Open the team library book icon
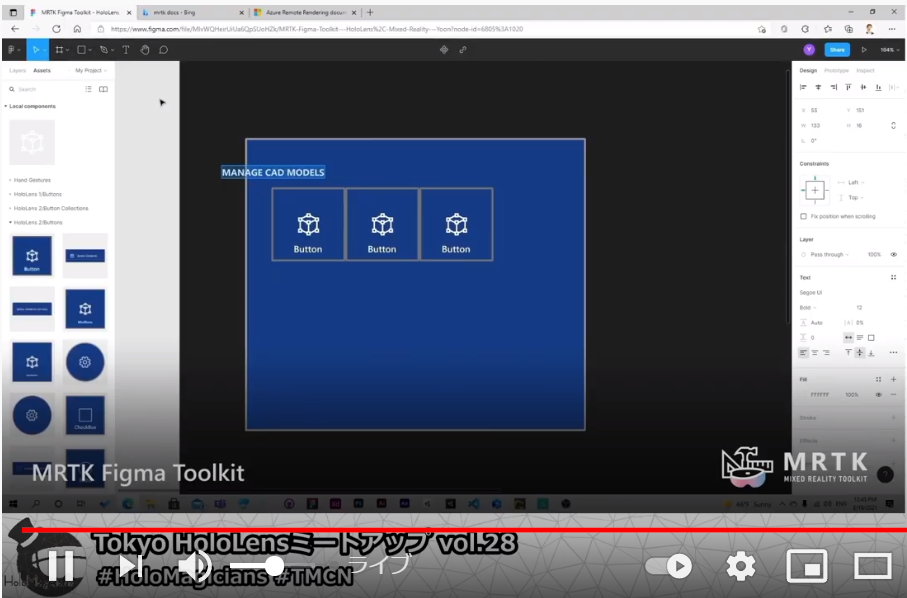Viewport: 907px width, 598px height. (104, 89)
